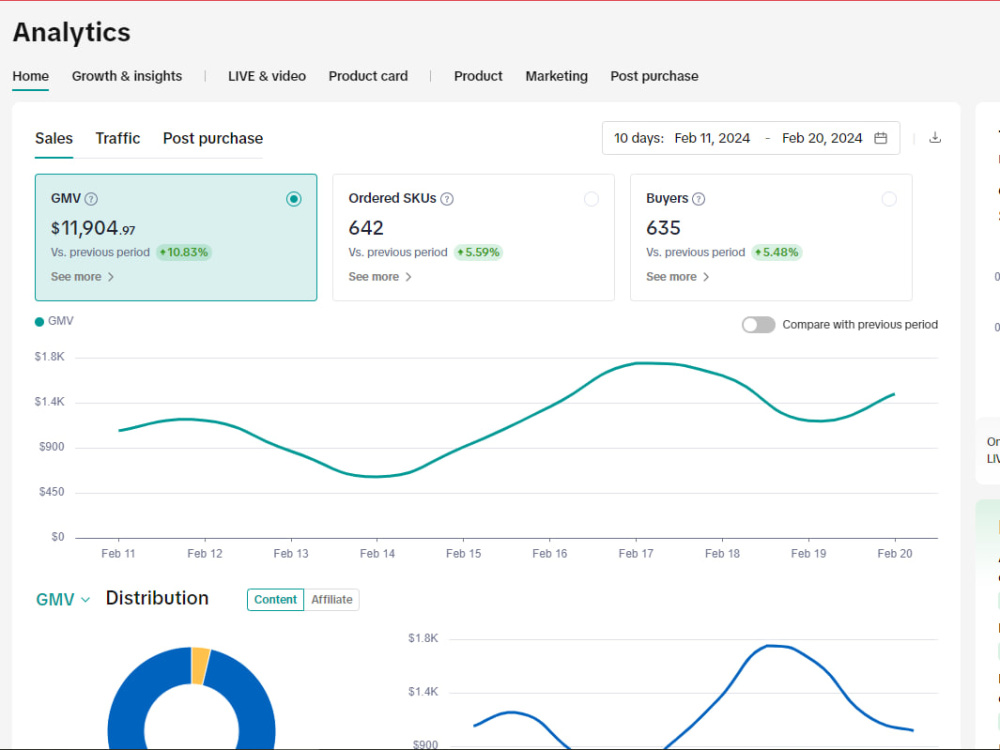Click the 5.48% growth badge
Screen dimensions: 1000x750
pos(776,253)
